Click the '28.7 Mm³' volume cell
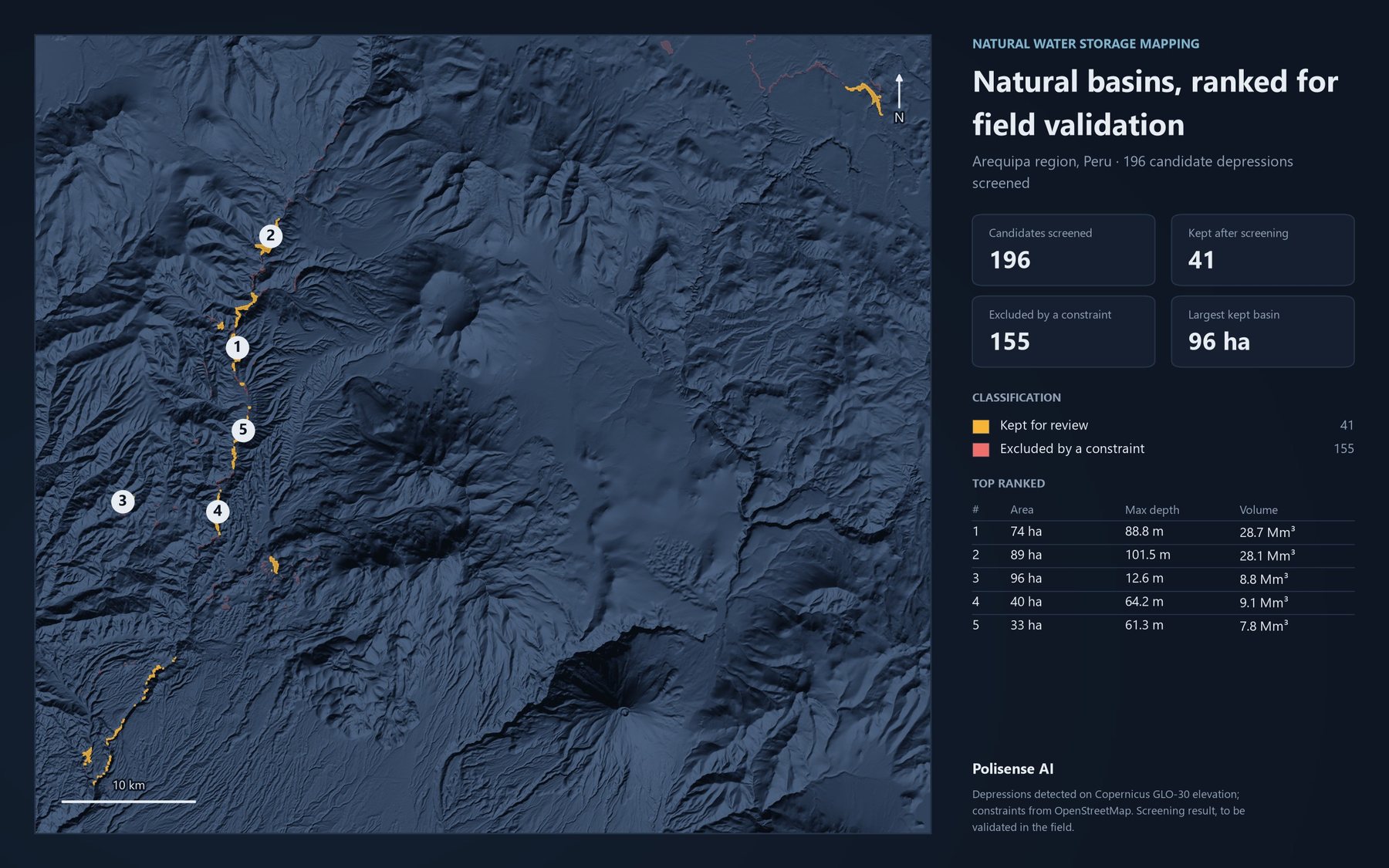 [1267, 532]
